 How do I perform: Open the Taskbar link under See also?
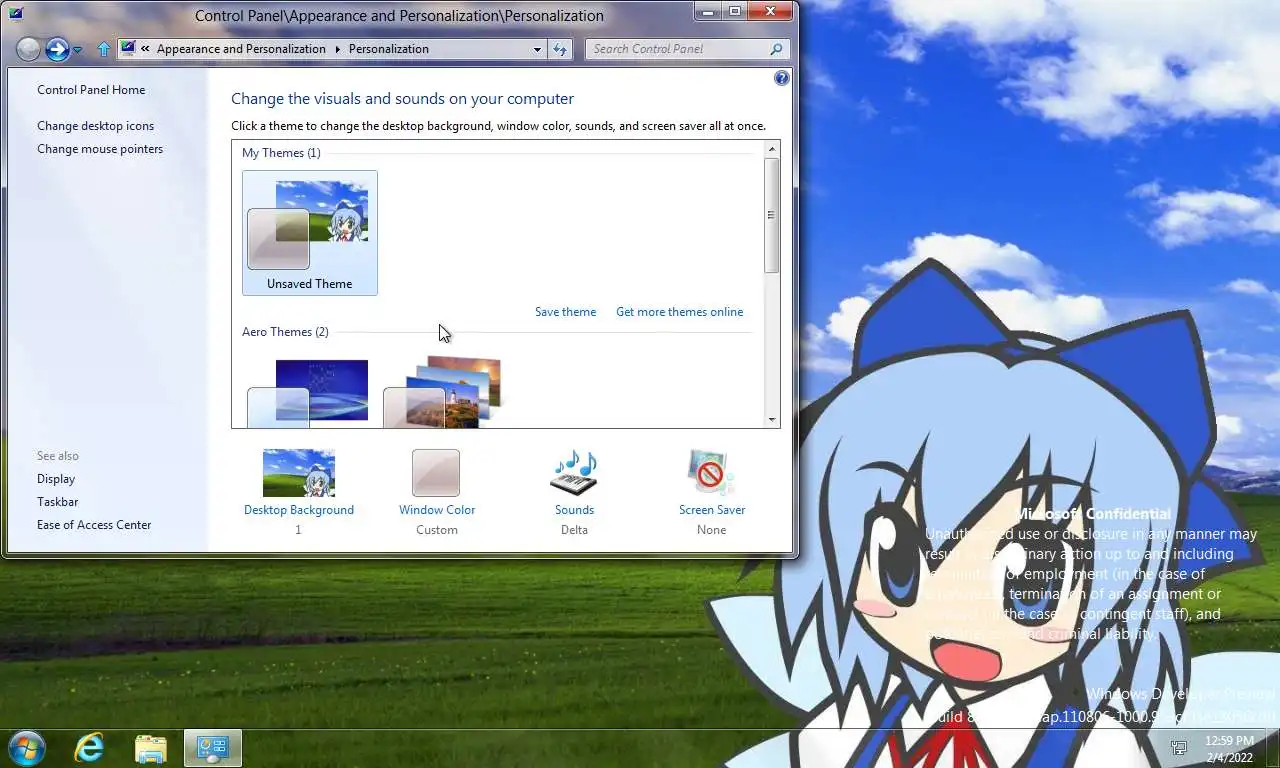pyautogui.click(x=57, y=502)
